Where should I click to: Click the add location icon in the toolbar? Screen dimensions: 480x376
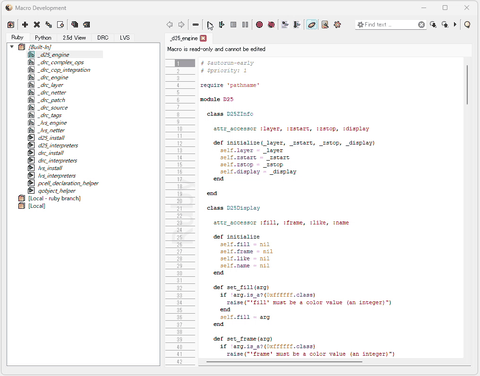coord(11,25)
